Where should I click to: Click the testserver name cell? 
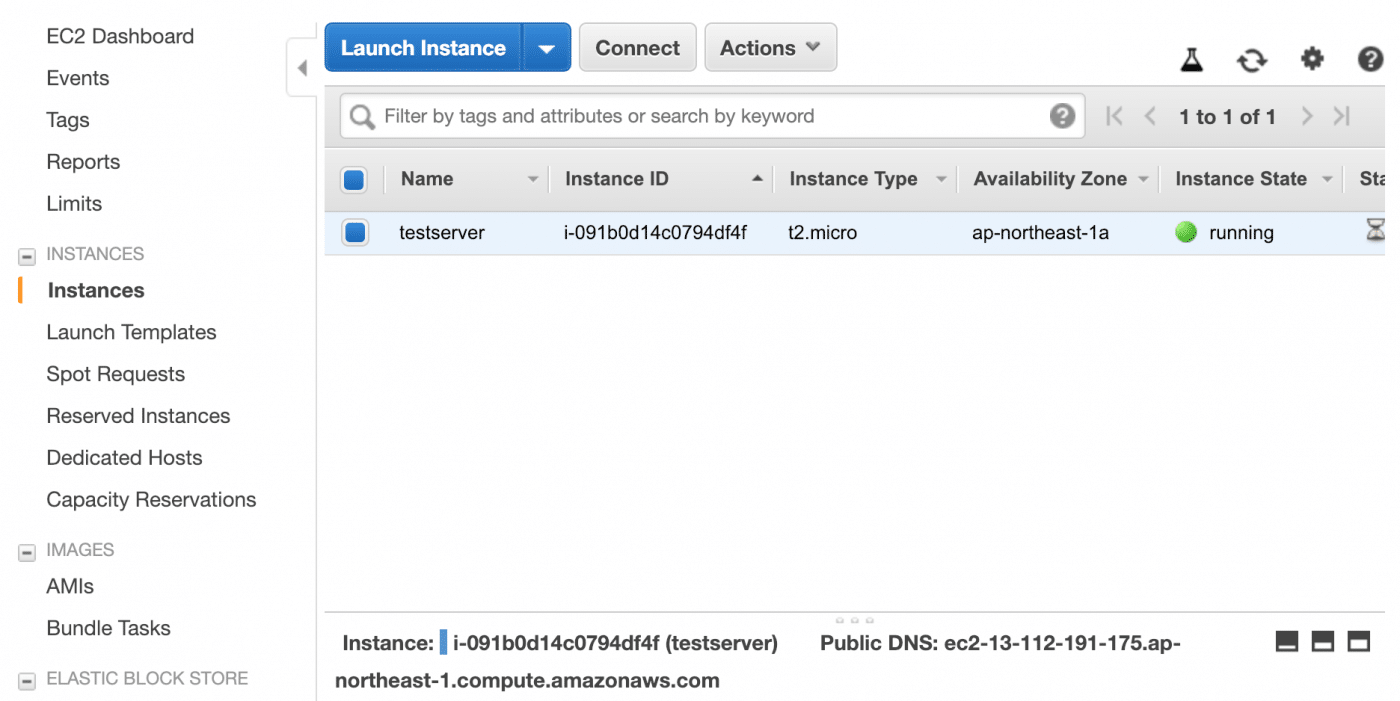(x=442, y=233)
